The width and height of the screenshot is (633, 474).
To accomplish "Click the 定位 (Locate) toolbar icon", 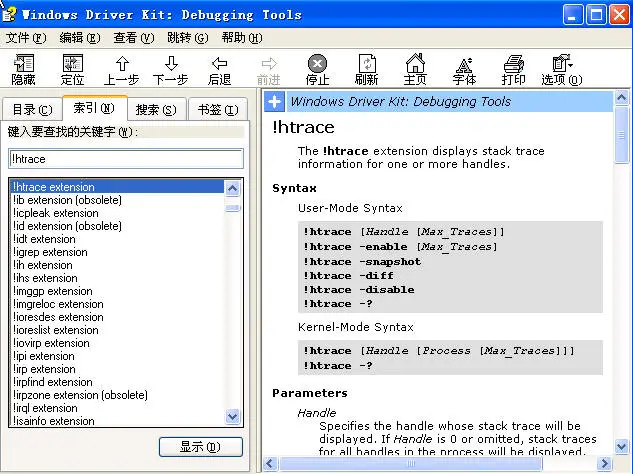I will tap(72, 69).
